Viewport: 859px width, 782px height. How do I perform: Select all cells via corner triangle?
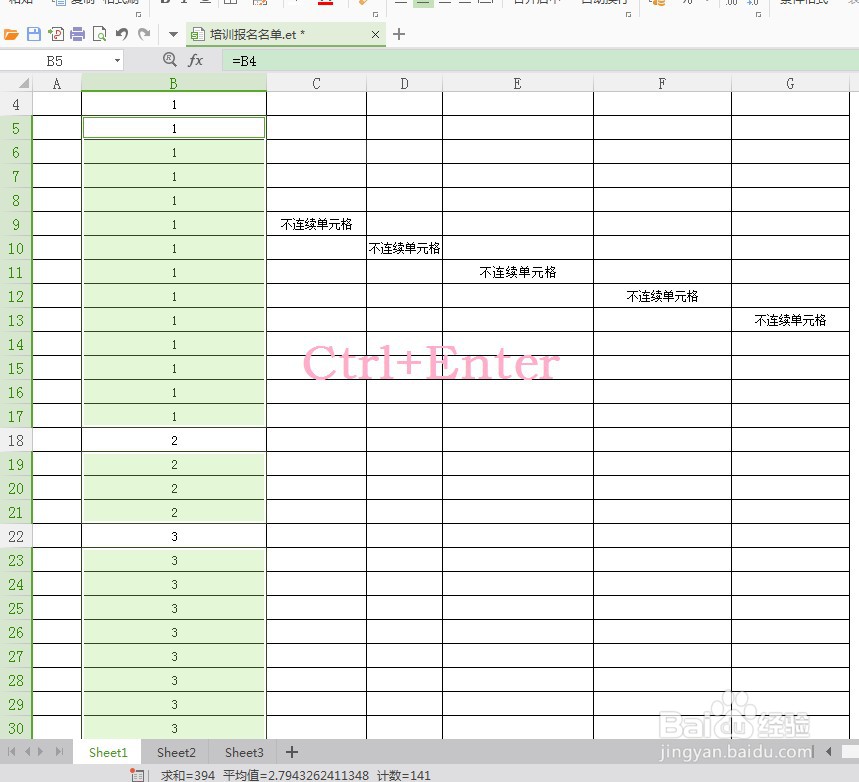[24, 83]
